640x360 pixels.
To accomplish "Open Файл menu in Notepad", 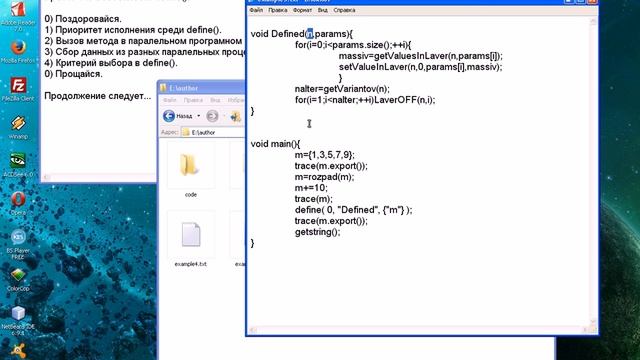I will tap(256, 10).
